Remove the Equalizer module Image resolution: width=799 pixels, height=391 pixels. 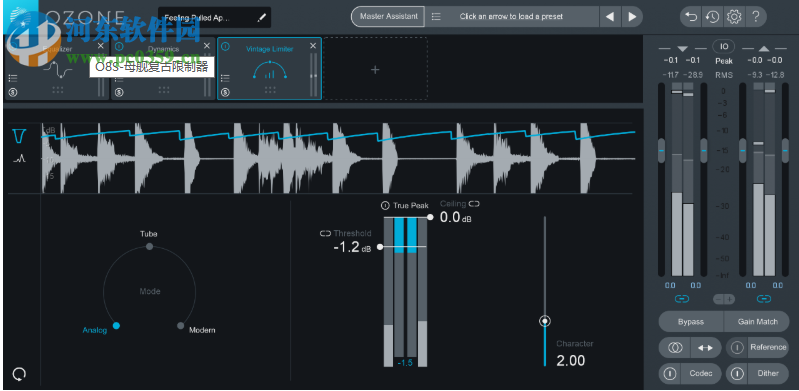coord(101,46)
